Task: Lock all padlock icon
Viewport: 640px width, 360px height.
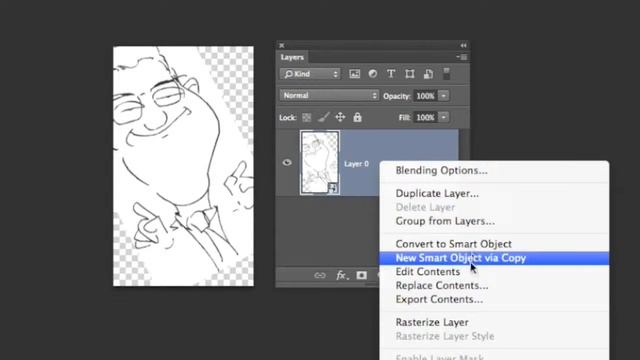Action: pyautogui.click(x=357, y=118)
